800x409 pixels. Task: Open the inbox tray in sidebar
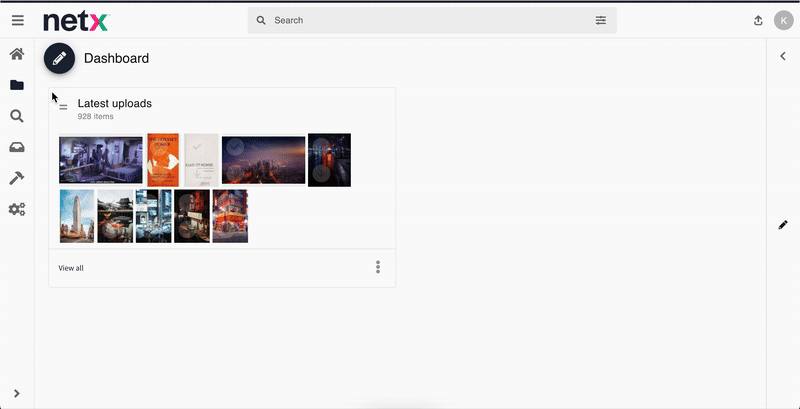point(17,147)
